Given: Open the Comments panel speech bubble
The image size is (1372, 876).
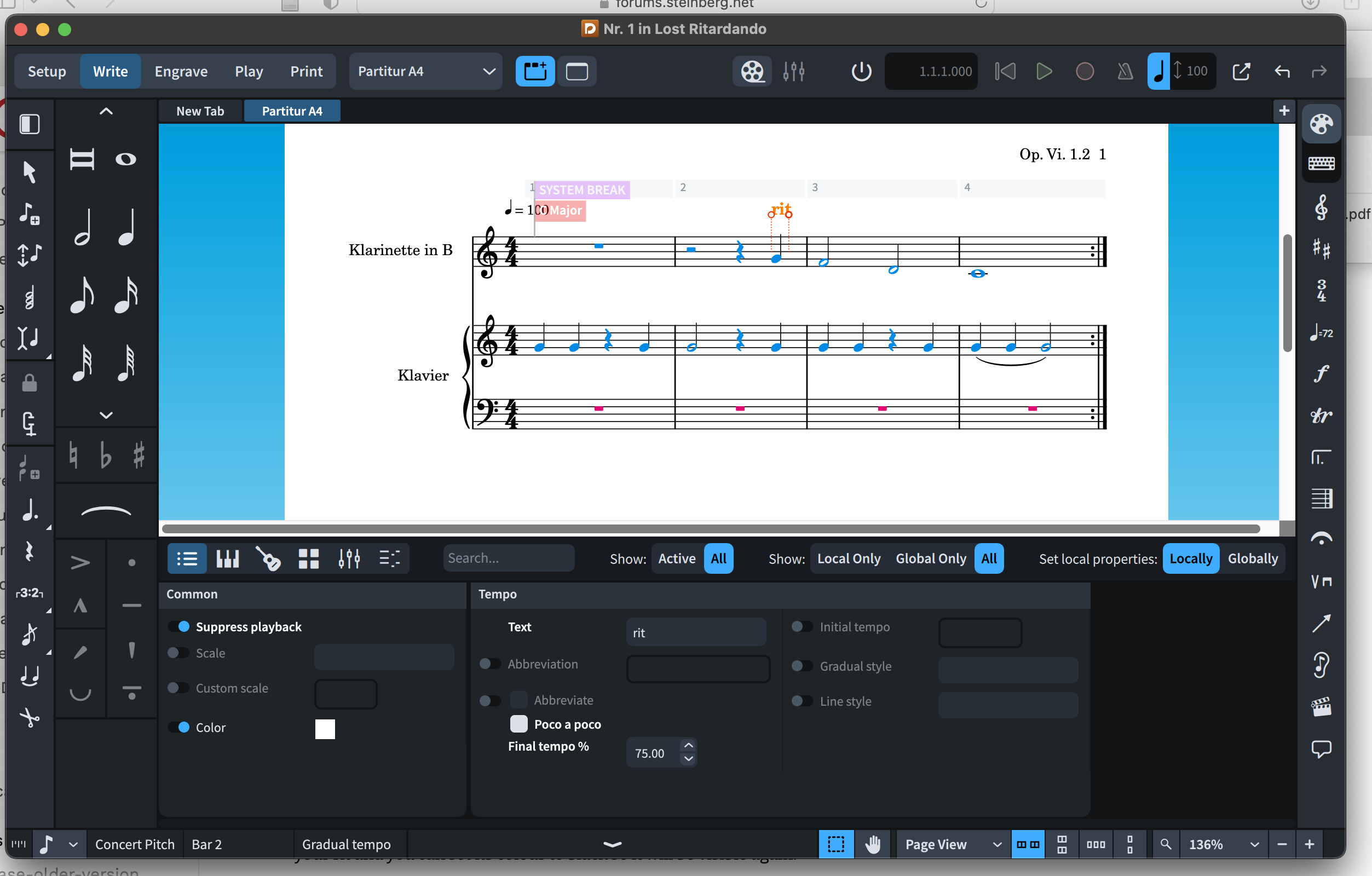Looking at the screenshot, I should [1321, 748].
